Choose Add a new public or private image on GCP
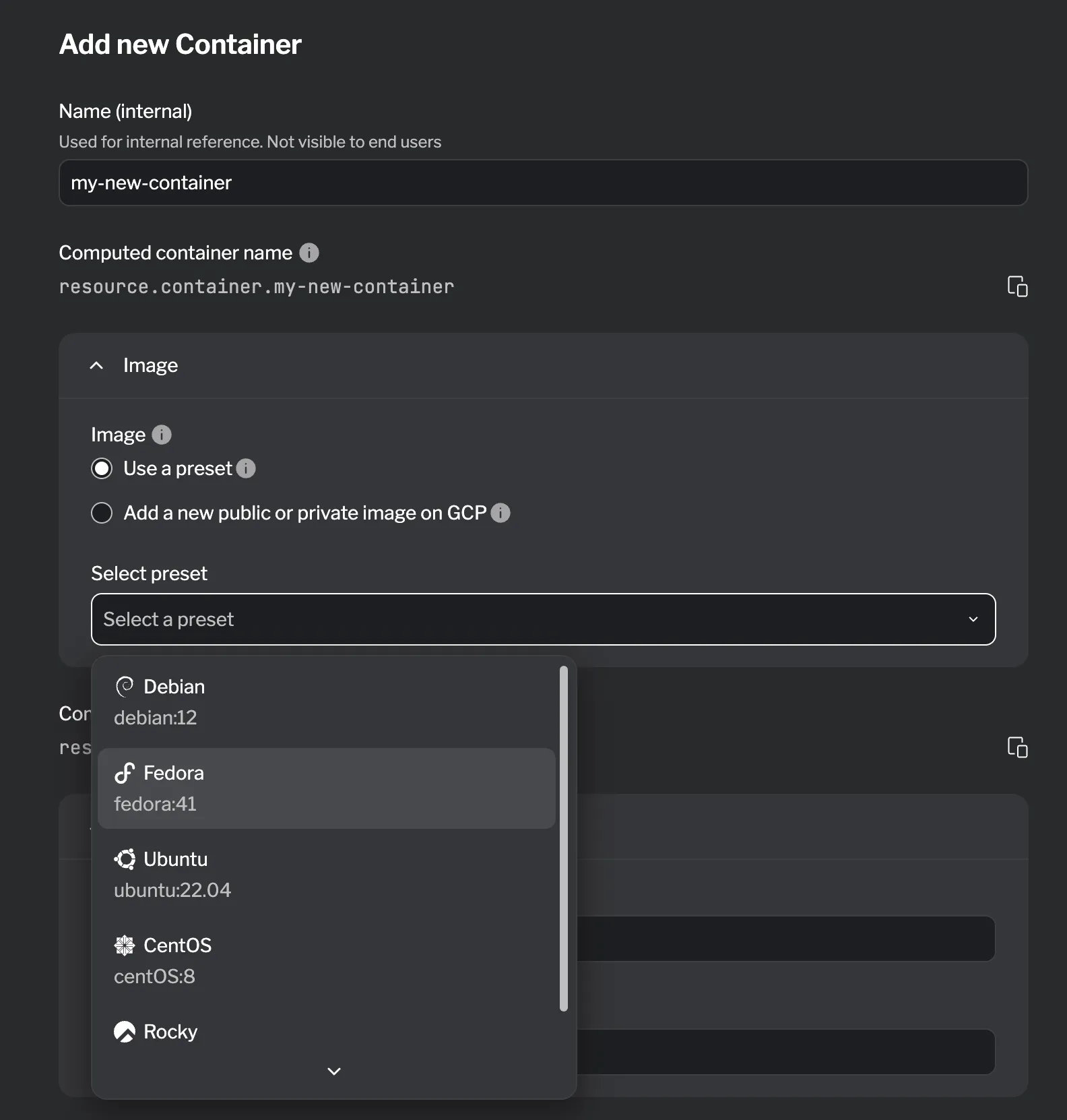 point(102,513)
